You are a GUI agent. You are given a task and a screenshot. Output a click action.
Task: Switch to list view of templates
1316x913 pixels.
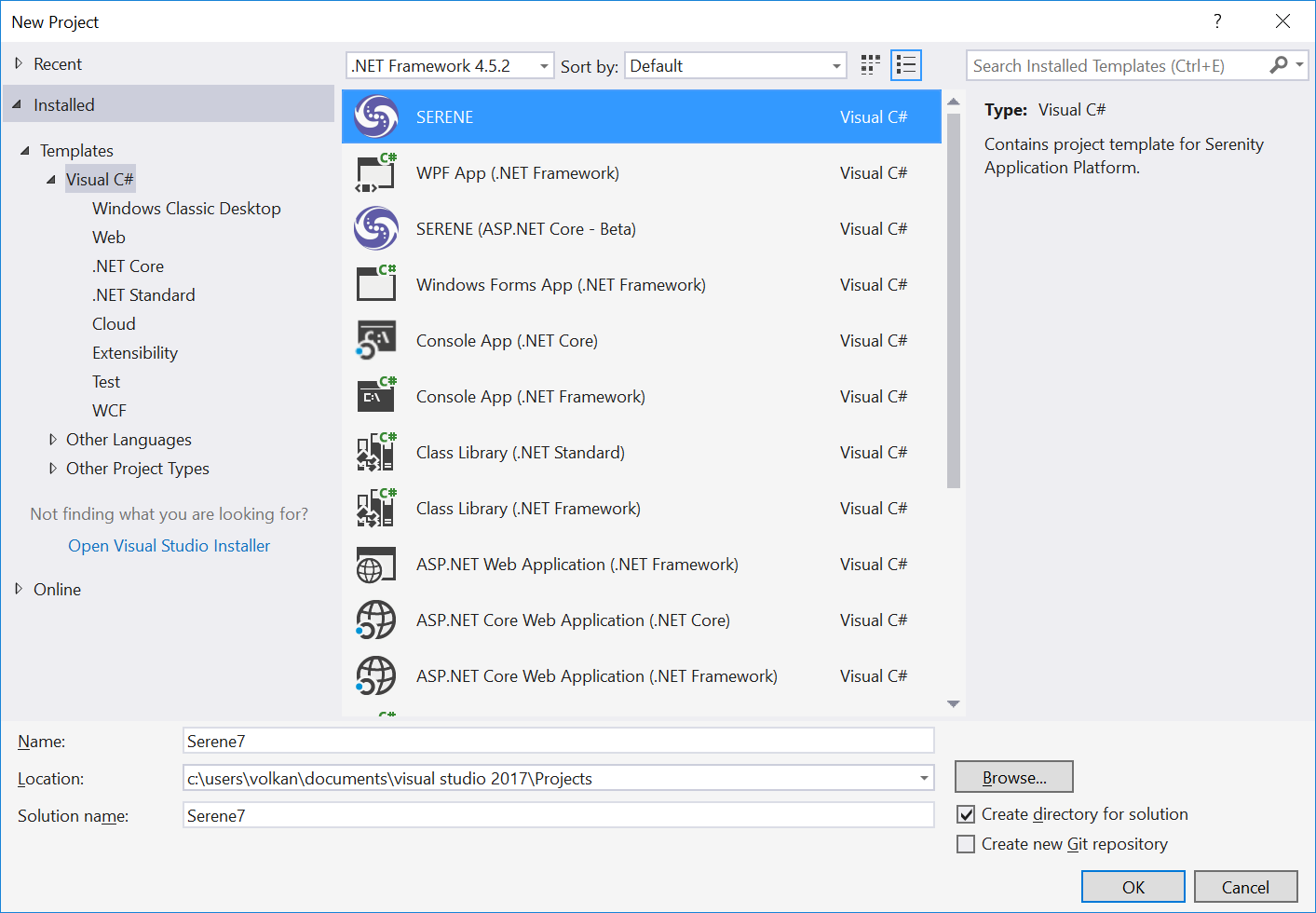(x=906, y=65)
